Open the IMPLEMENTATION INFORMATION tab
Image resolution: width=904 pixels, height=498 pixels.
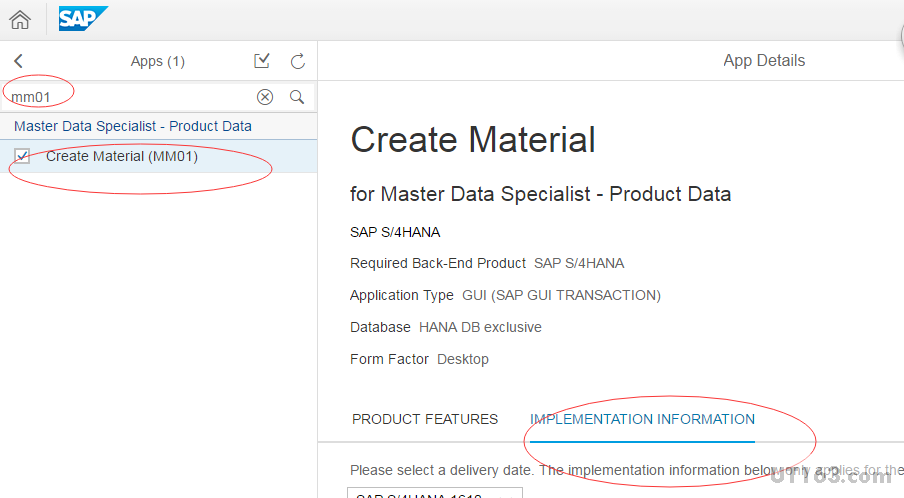pos(642,419)
